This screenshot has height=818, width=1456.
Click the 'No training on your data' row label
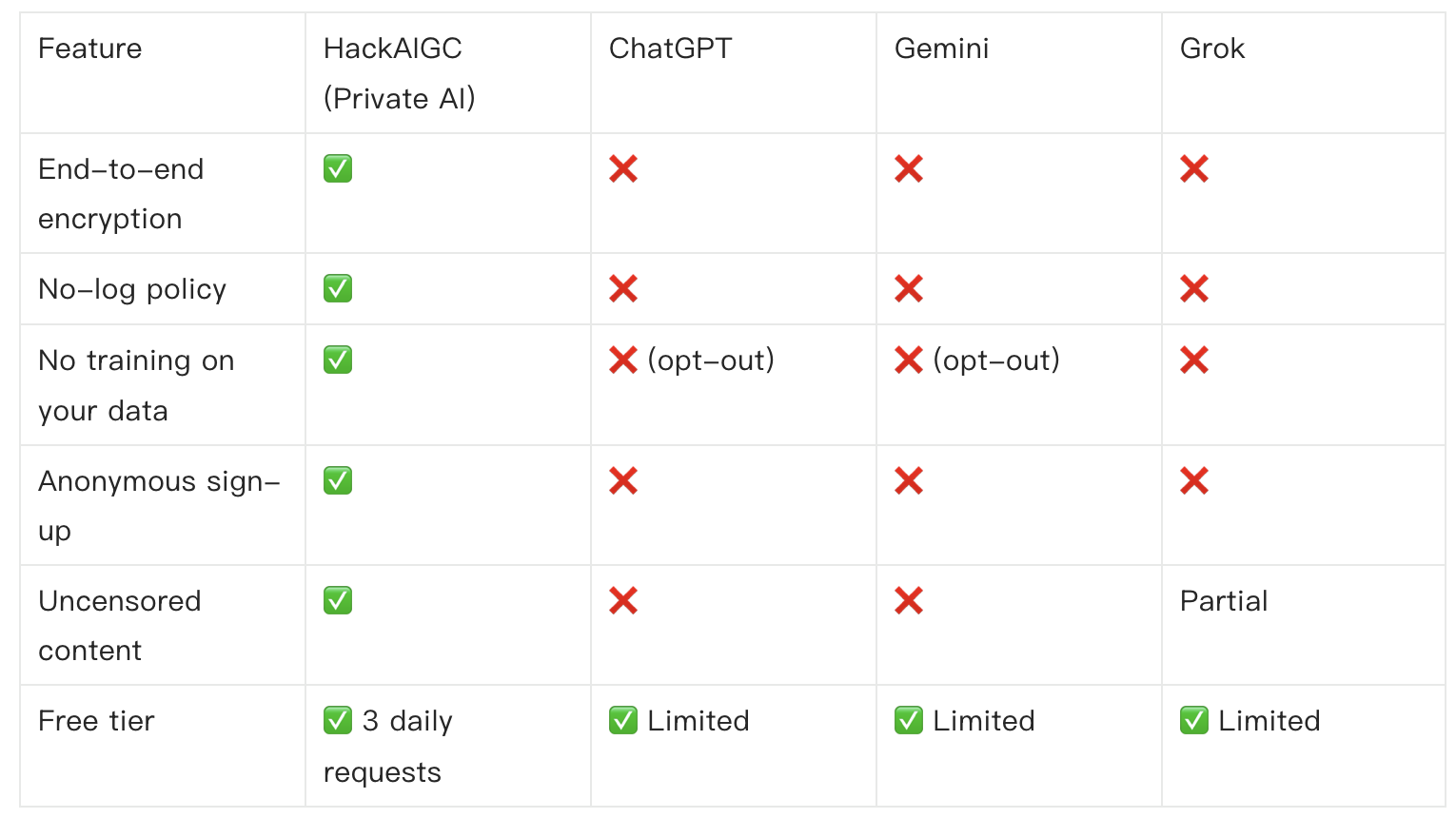tap(136, 385)
